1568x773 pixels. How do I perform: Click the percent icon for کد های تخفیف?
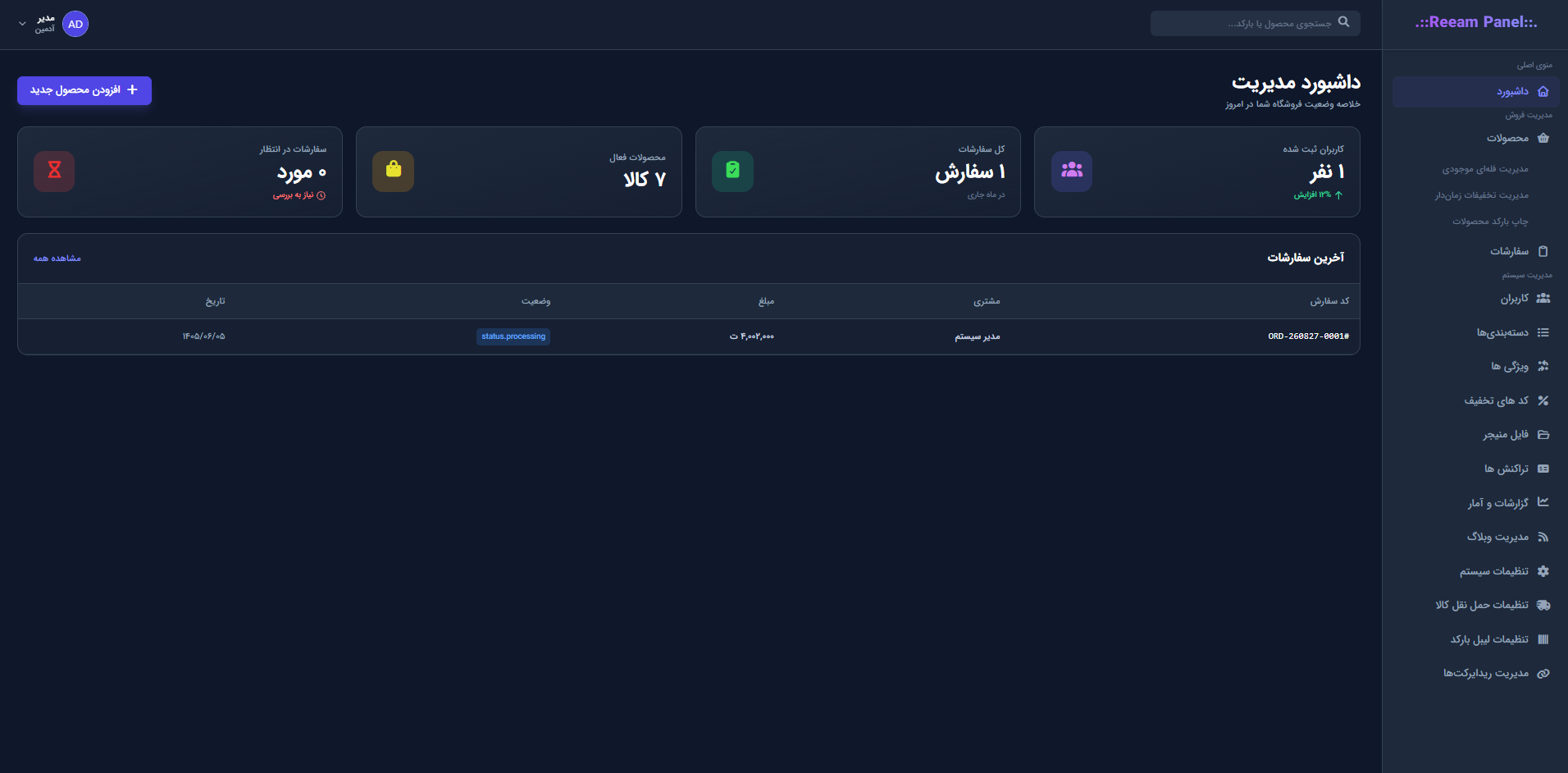pos(1543,400)
